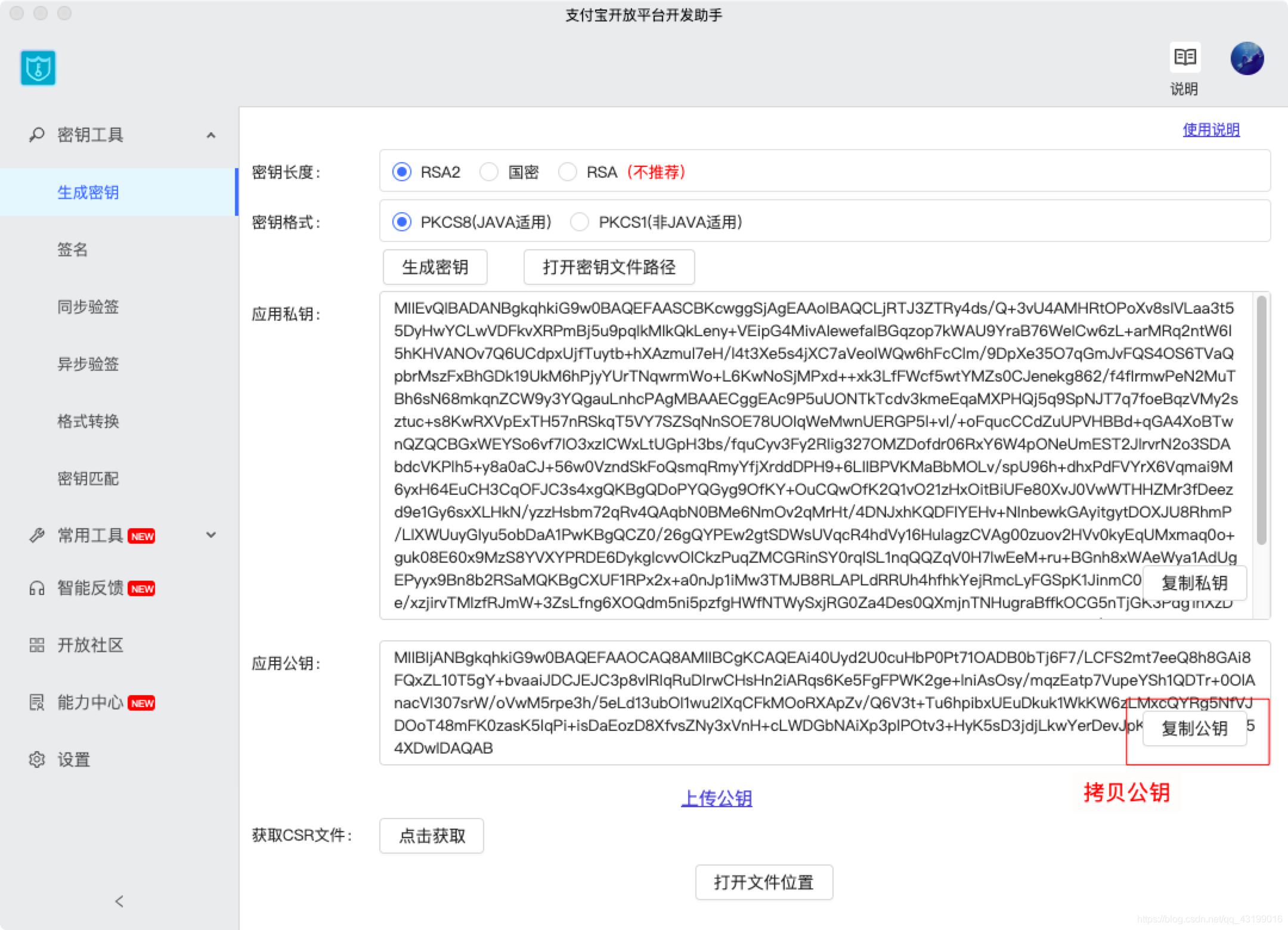Collapse the 密钥工具 section chevron
The height and width of the screenshot is (930, 1288).
click(x=210, y=135)
